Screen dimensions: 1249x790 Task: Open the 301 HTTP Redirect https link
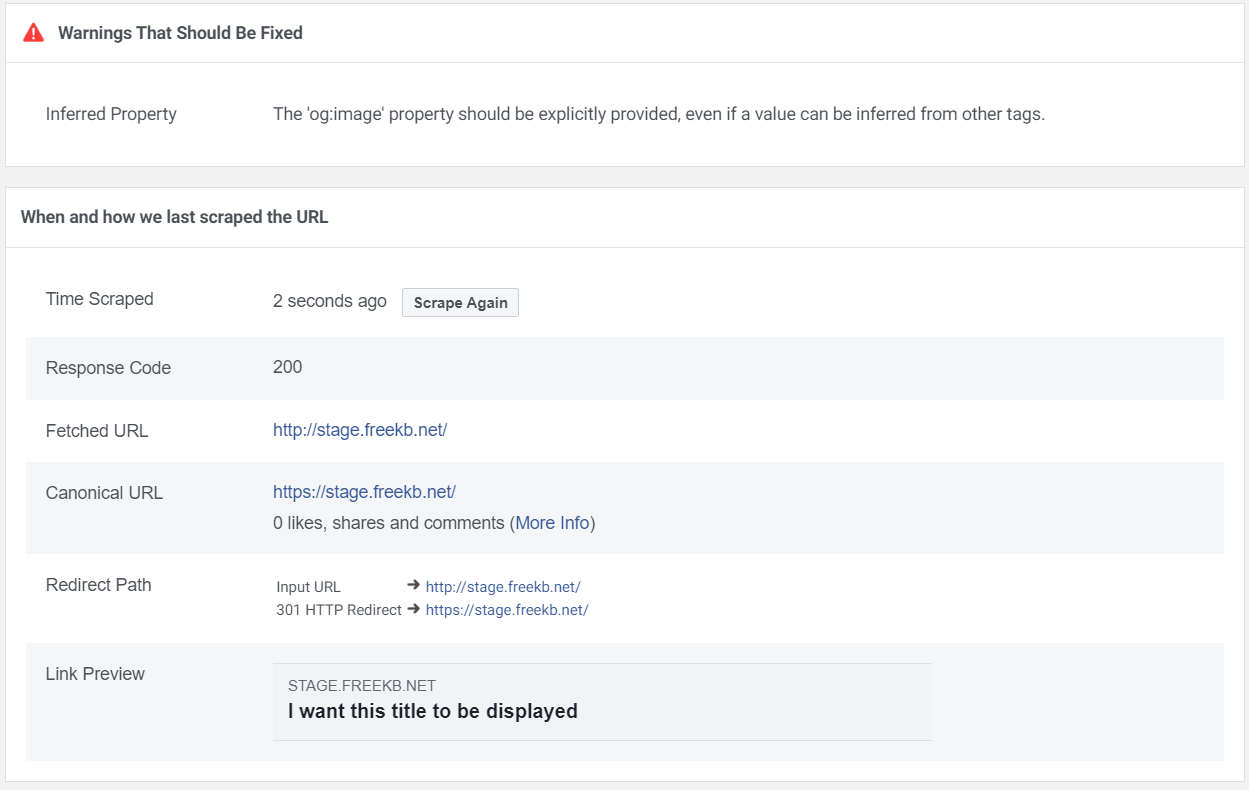click(x=507, y=610)
